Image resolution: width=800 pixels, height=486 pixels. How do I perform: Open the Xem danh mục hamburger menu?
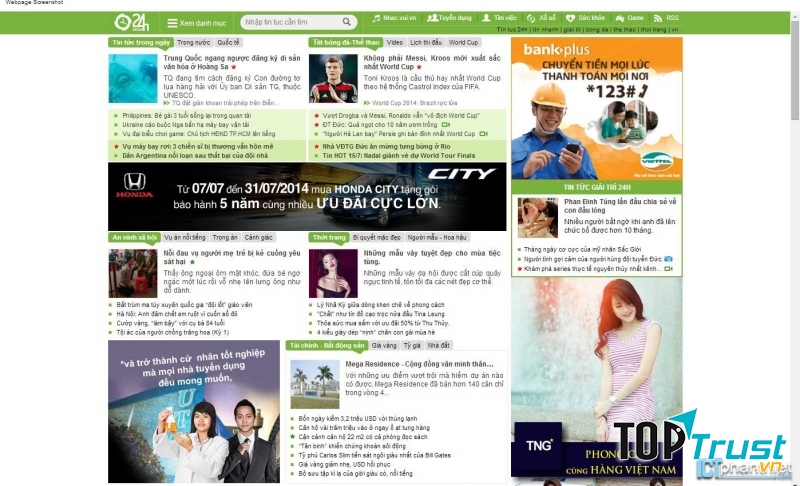point(196,23)
